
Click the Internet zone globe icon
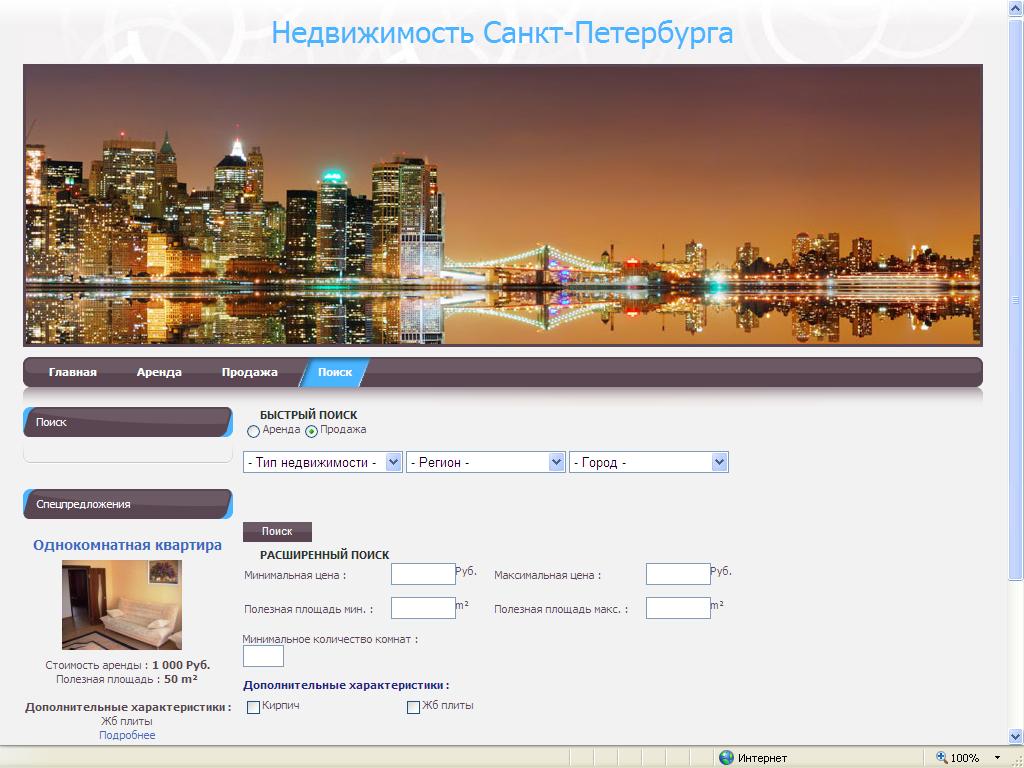(726, 758)
